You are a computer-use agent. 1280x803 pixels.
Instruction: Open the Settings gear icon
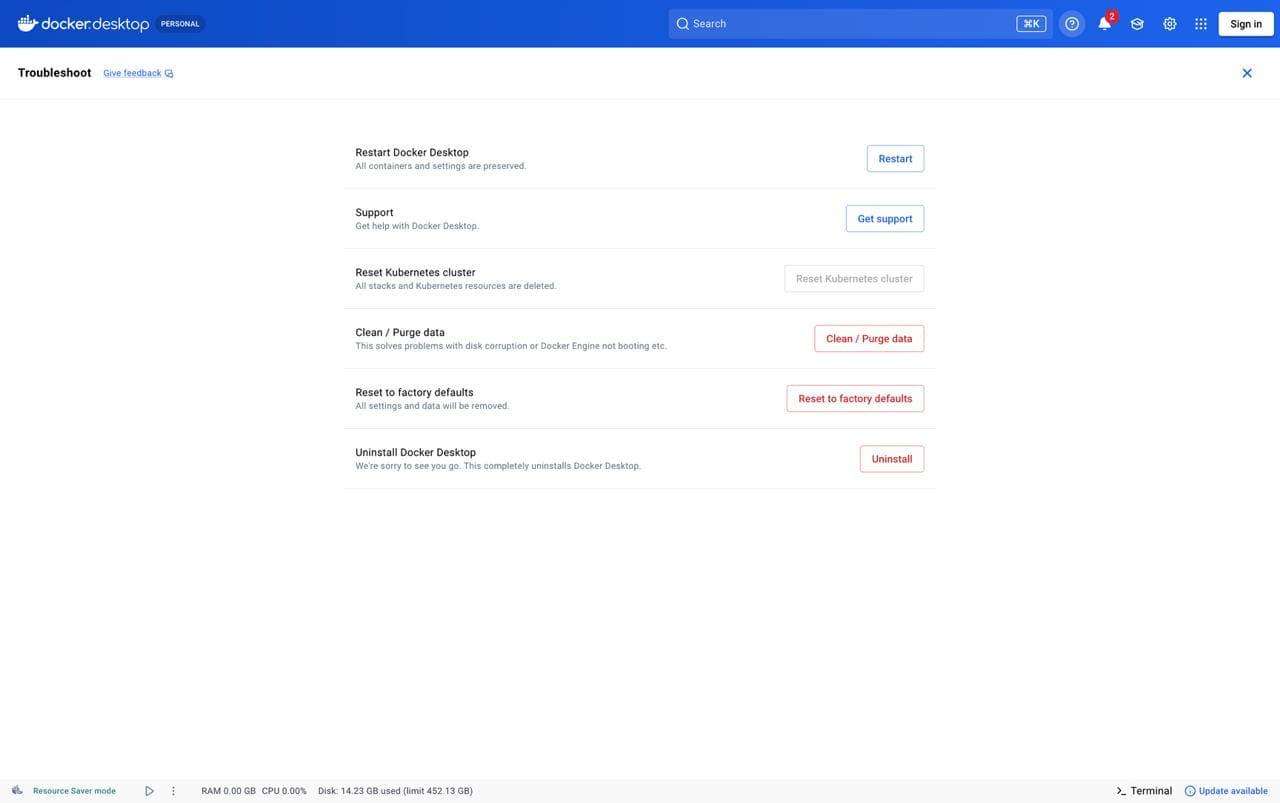pos(1170,24)
